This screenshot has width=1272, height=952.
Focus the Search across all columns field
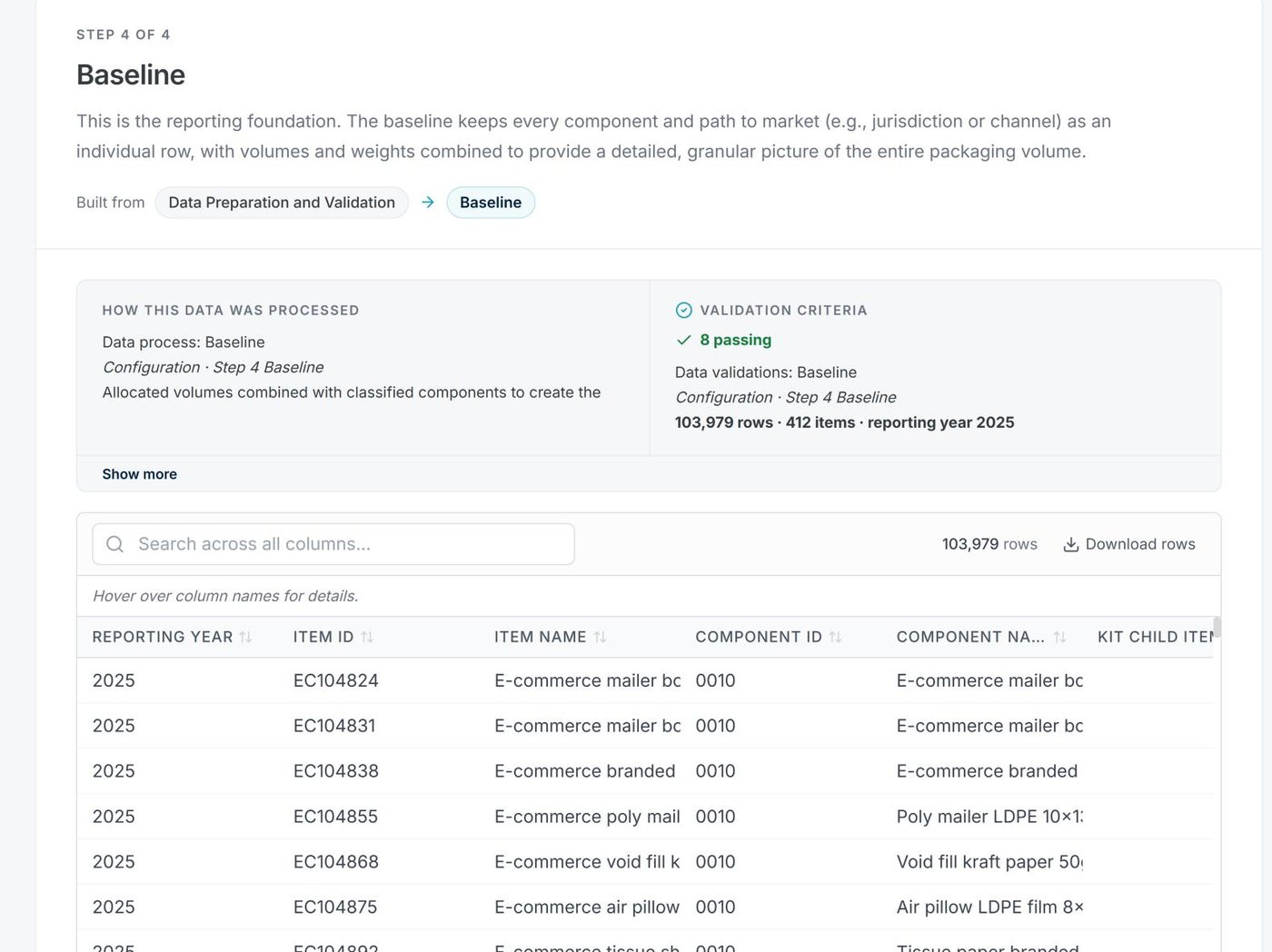[x=333, y=544]
